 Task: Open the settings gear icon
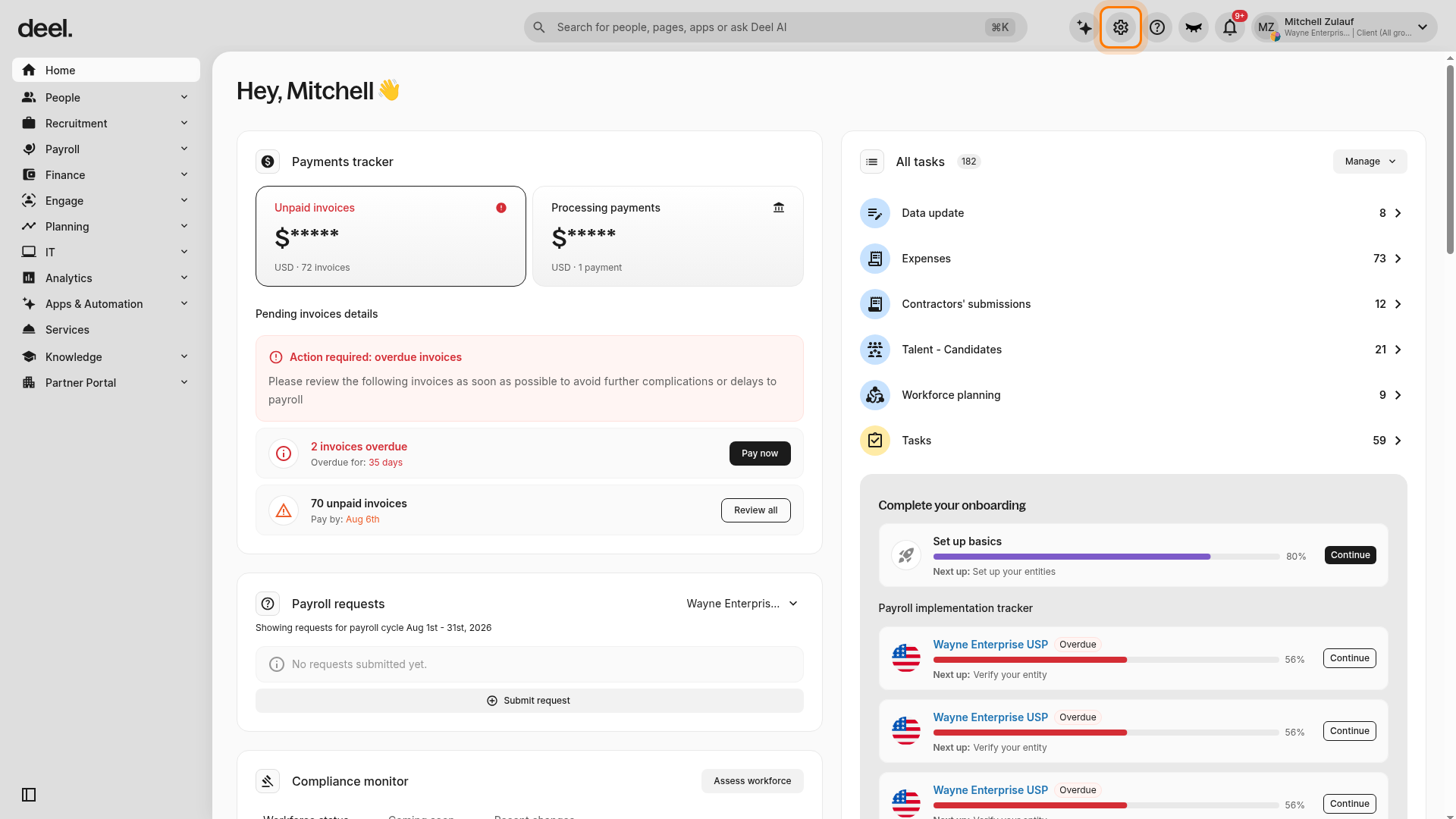1121,27
